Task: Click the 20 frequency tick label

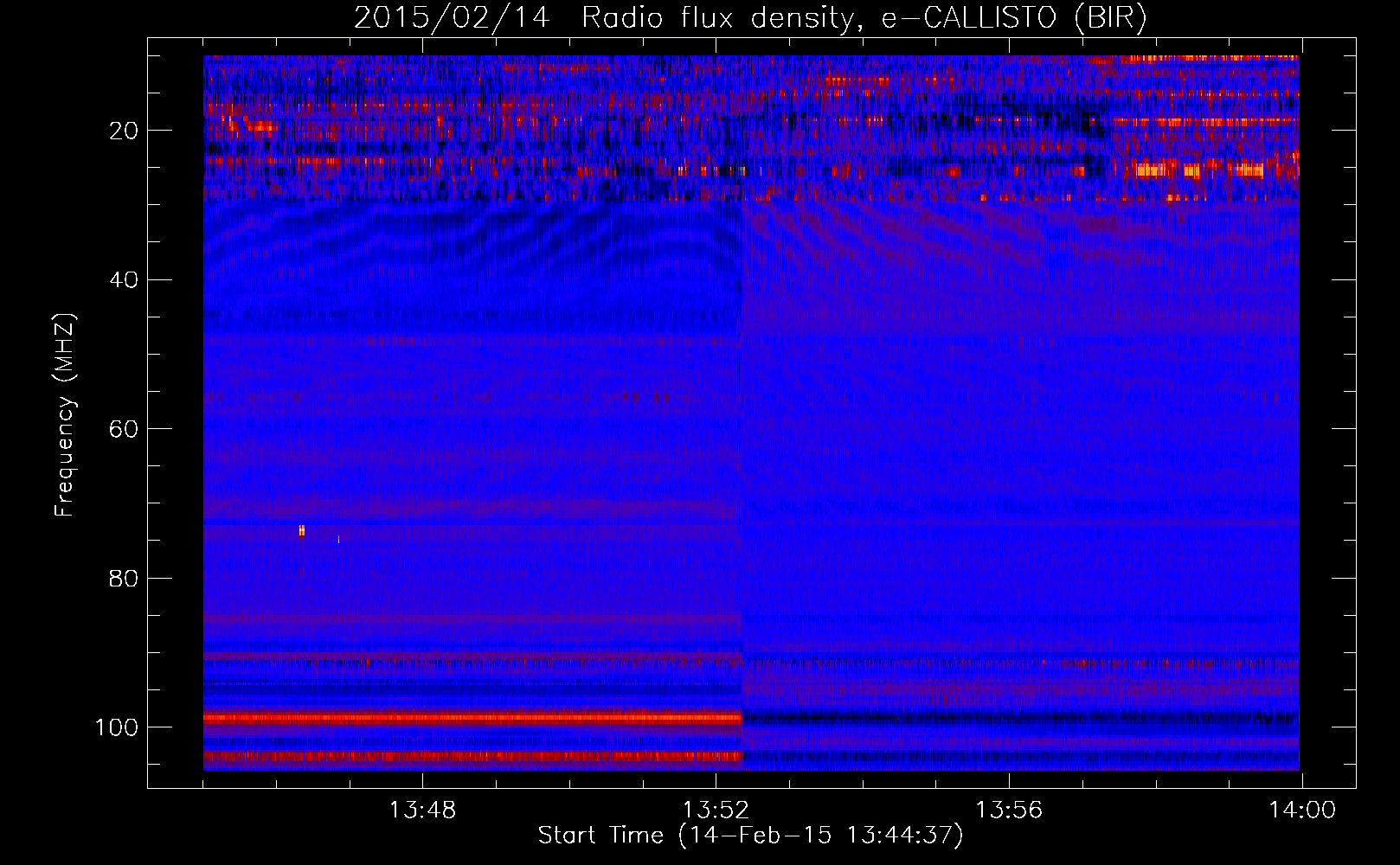Action: pyautogui.click(x=124, y=131)
